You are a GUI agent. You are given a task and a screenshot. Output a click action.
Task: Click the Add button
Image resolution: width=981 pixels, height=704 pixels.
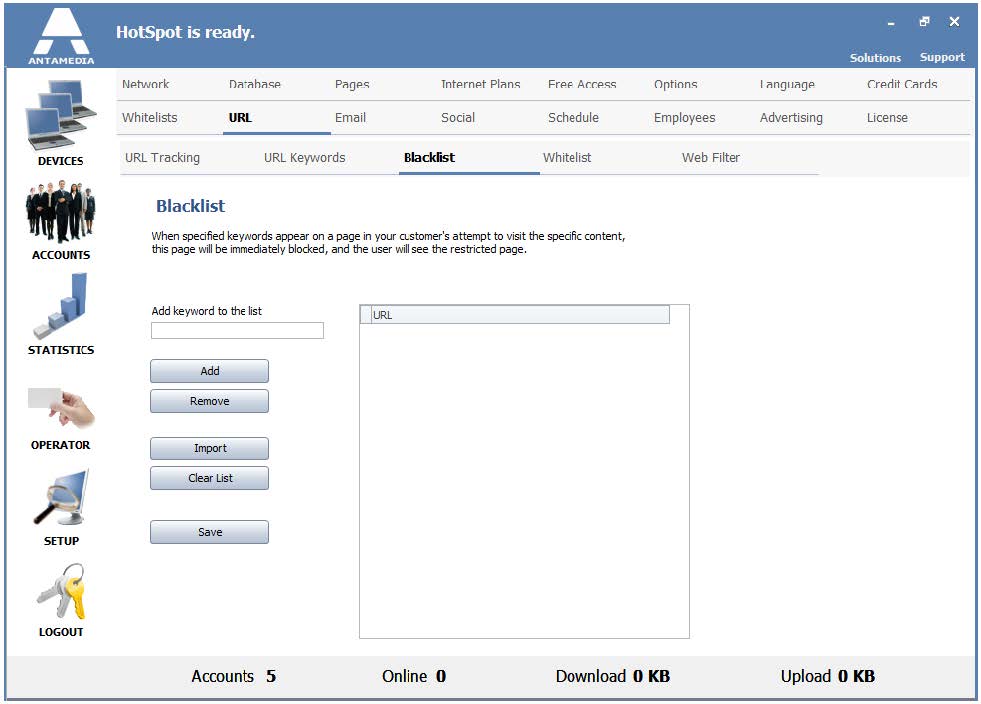click(x=210, y=371)
